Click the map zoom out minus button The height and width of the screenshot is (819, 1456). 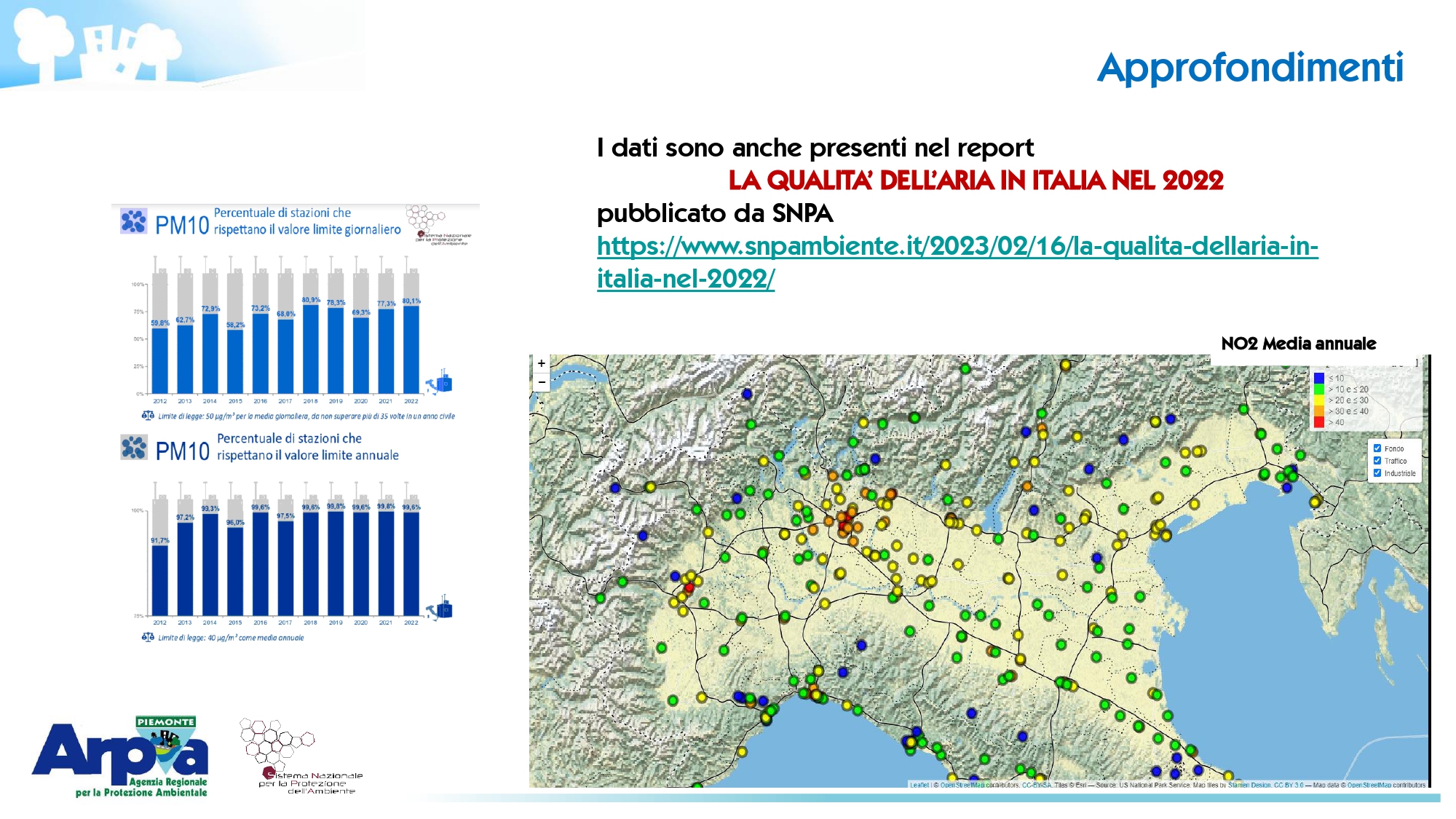(x=541, y=381)
